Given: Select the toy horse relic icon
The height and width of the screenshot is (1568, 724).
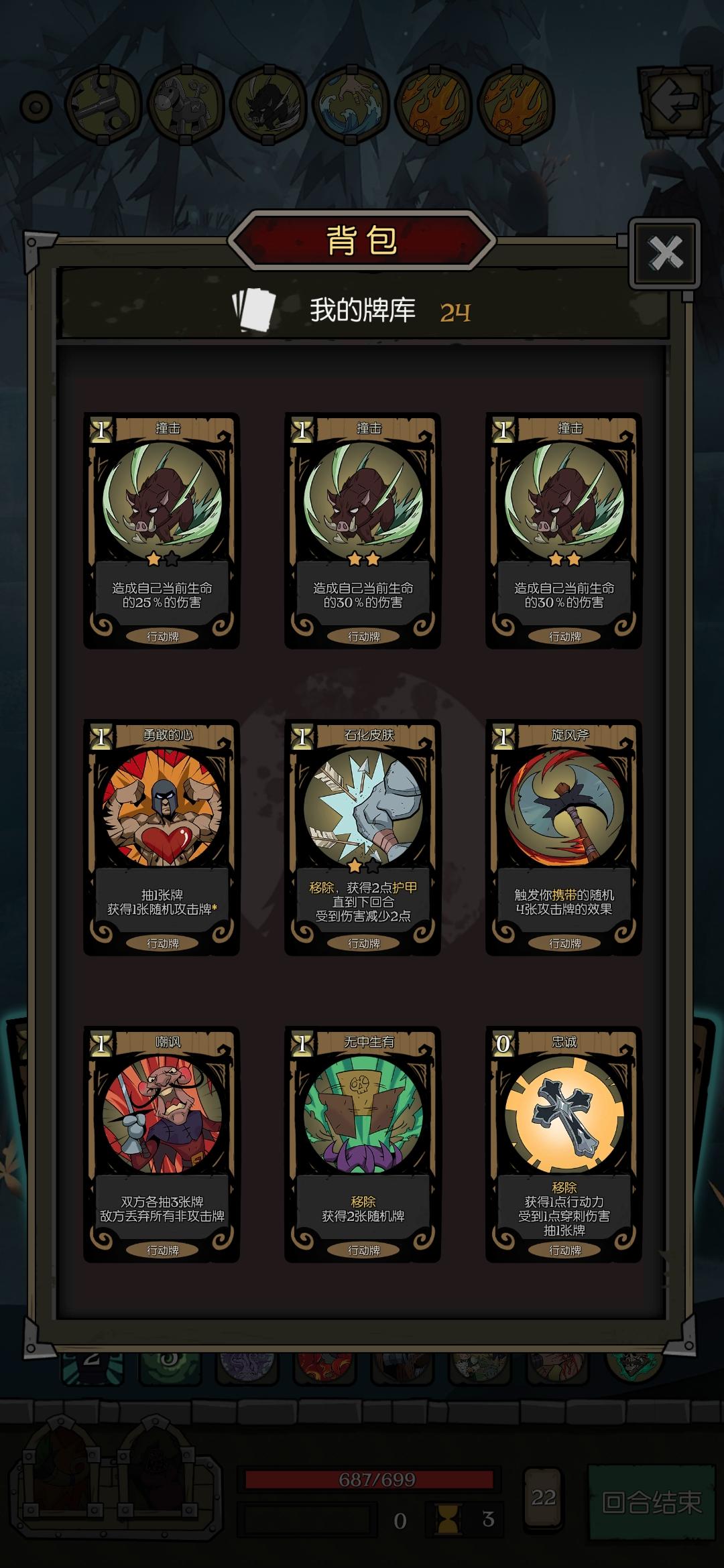Looking at the screenshot, I should click(185, 104).
